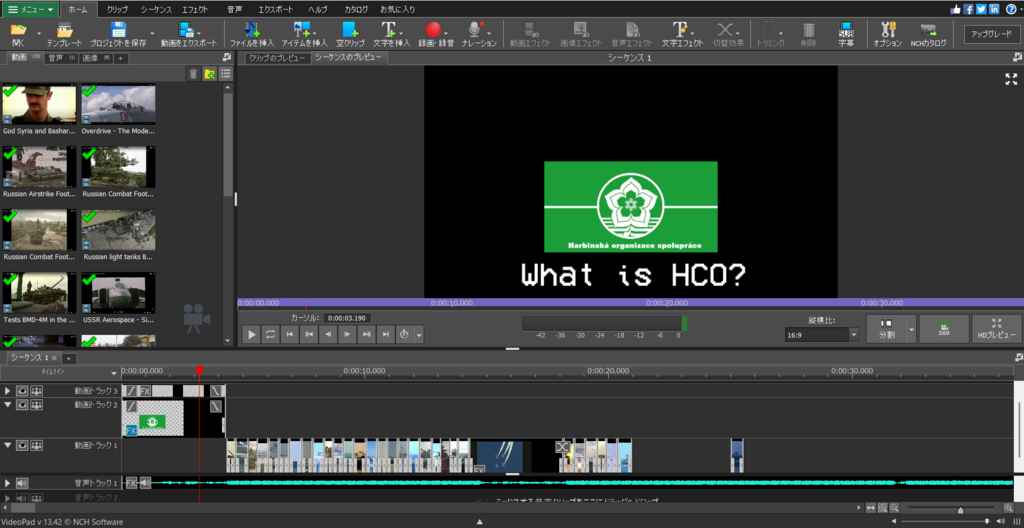Toggle loop playback button
1024x528 pixels.
tap(270, 334)
